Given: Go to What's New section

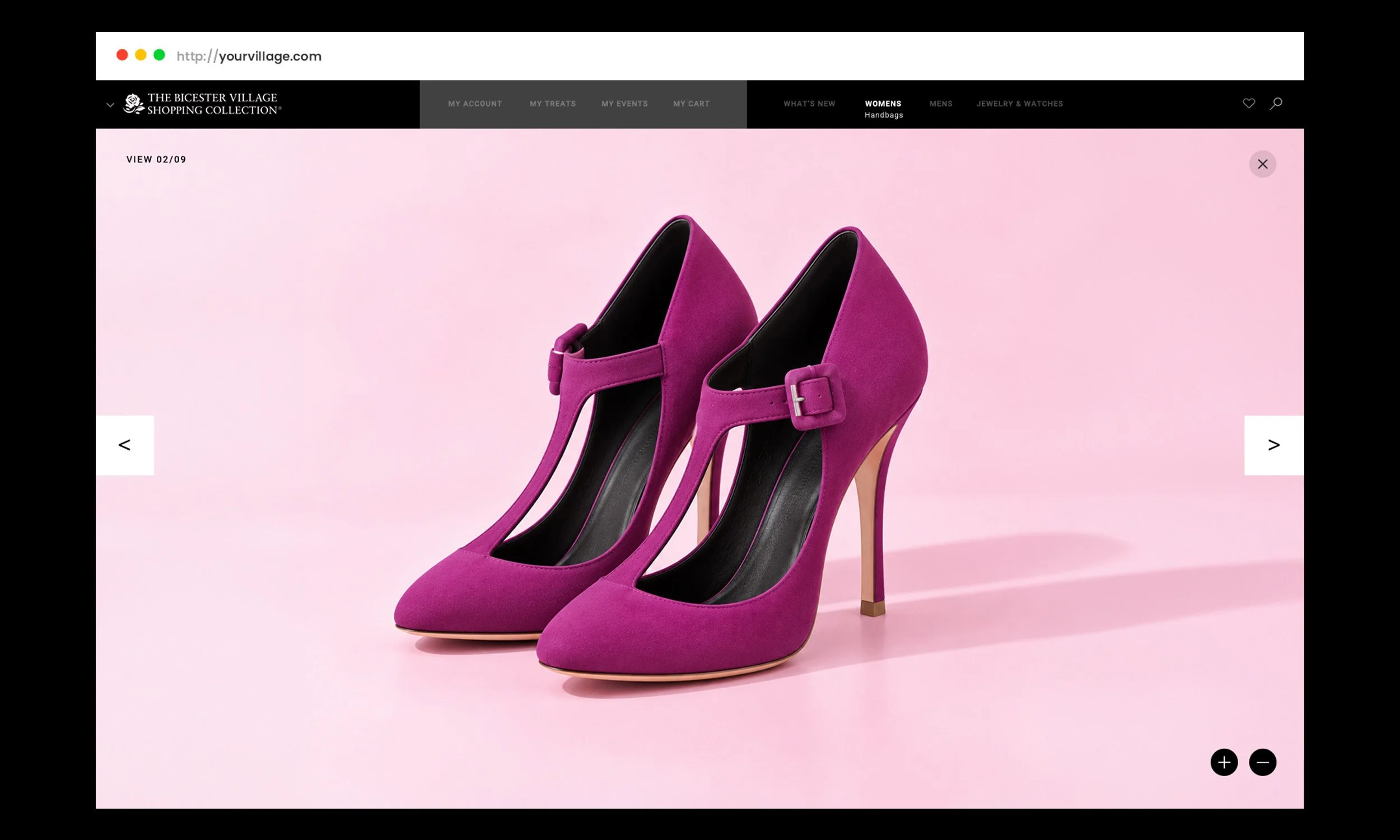Looking at the screenshot, I should pos(809,104).
